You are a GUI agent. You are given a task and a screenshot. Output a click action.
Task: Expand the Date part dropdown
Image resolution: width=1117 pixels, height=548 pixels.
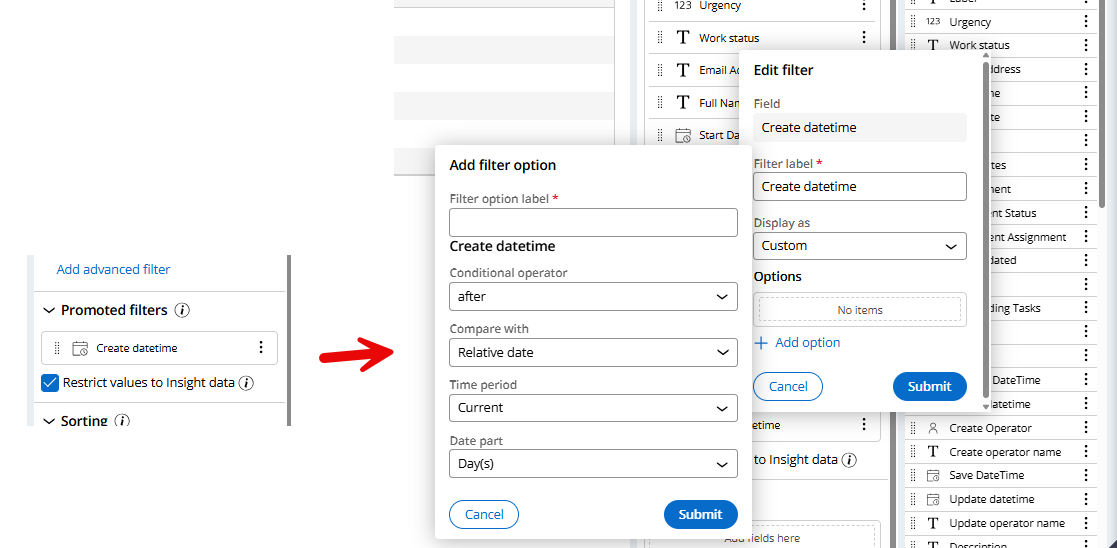tap(593, 464)
